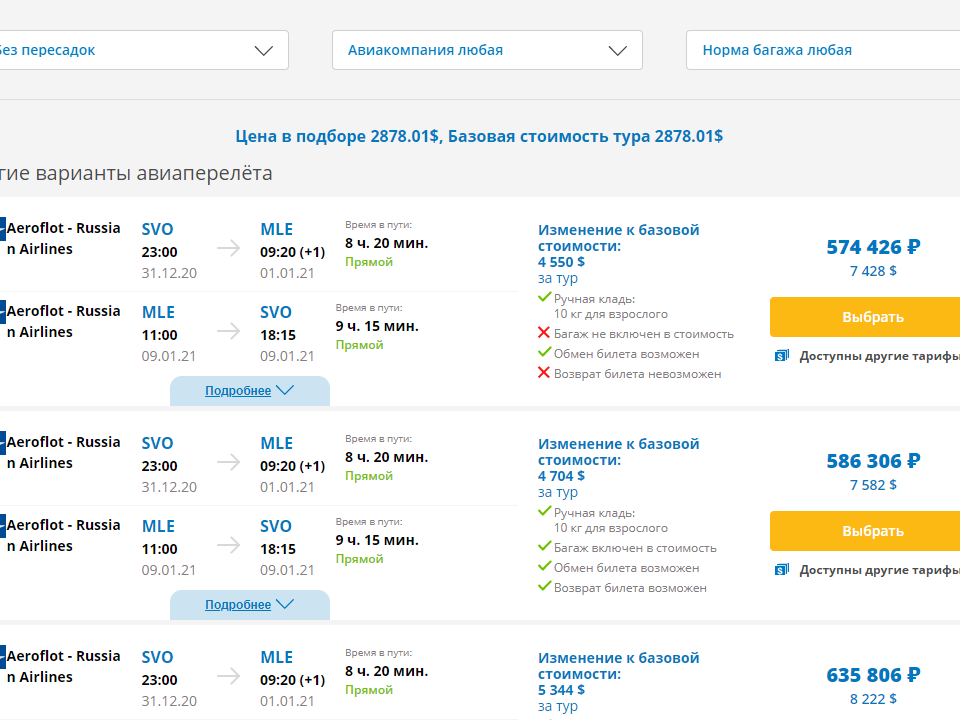This screenshot has width=960, height=720.
Task: Click the price '586 306 ₽'
Action: click(x=873, y=461)
